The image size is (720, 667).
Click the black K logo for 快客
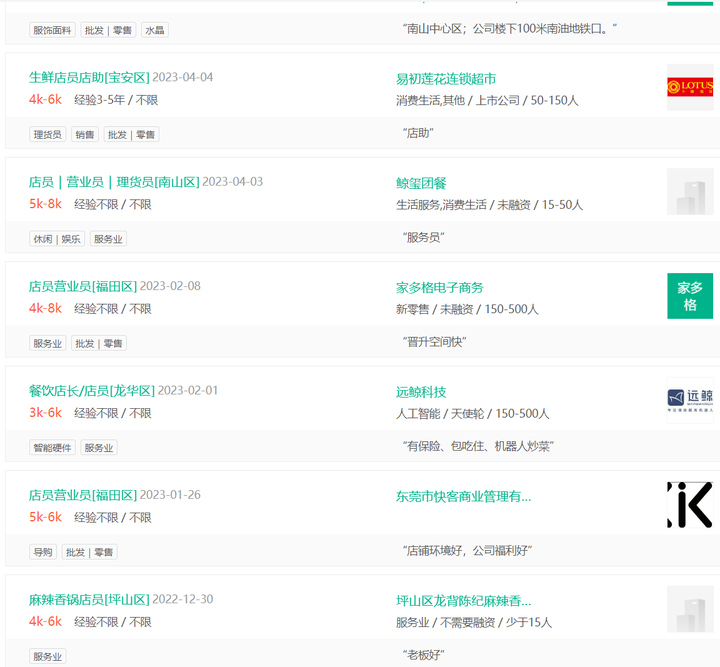click(690, 504)
